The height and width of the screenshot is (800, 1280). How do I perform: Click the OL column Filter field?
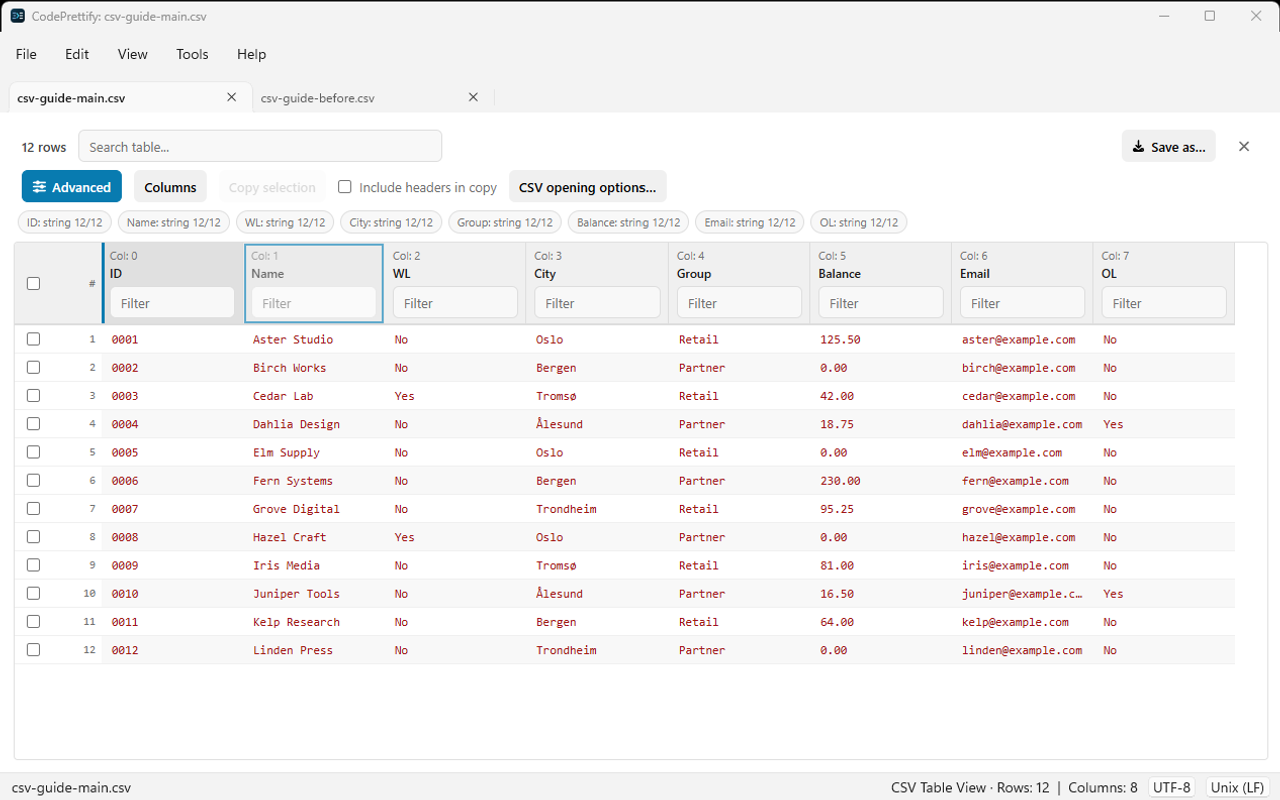[1164, 303]
